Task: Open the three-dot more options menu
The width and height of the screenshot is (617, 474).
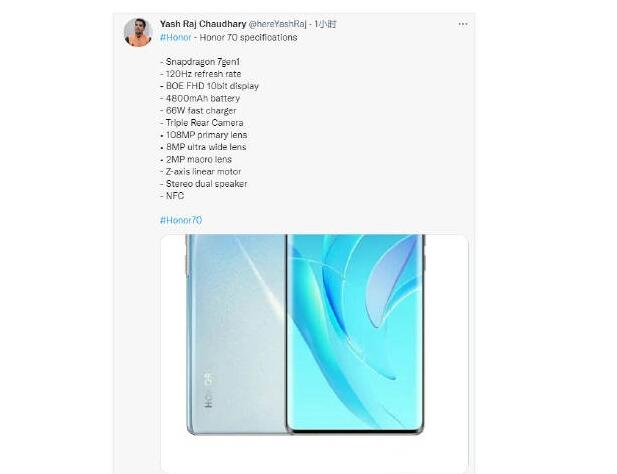Action: click(463, 24)
